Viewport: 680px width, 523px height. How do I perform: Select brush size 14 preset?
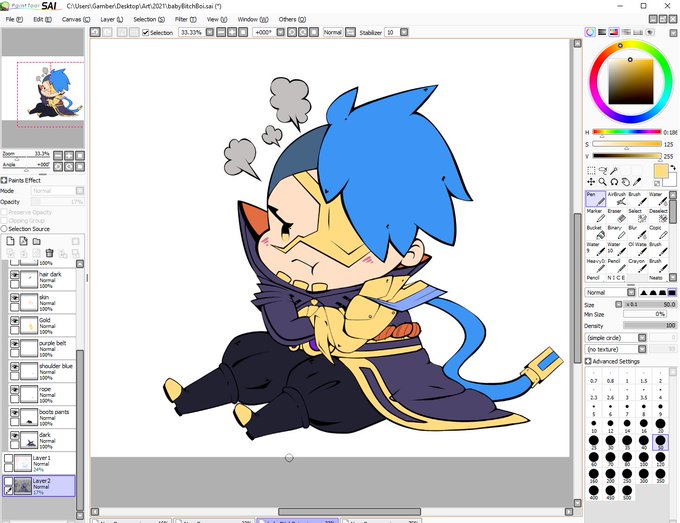point(627,425)
